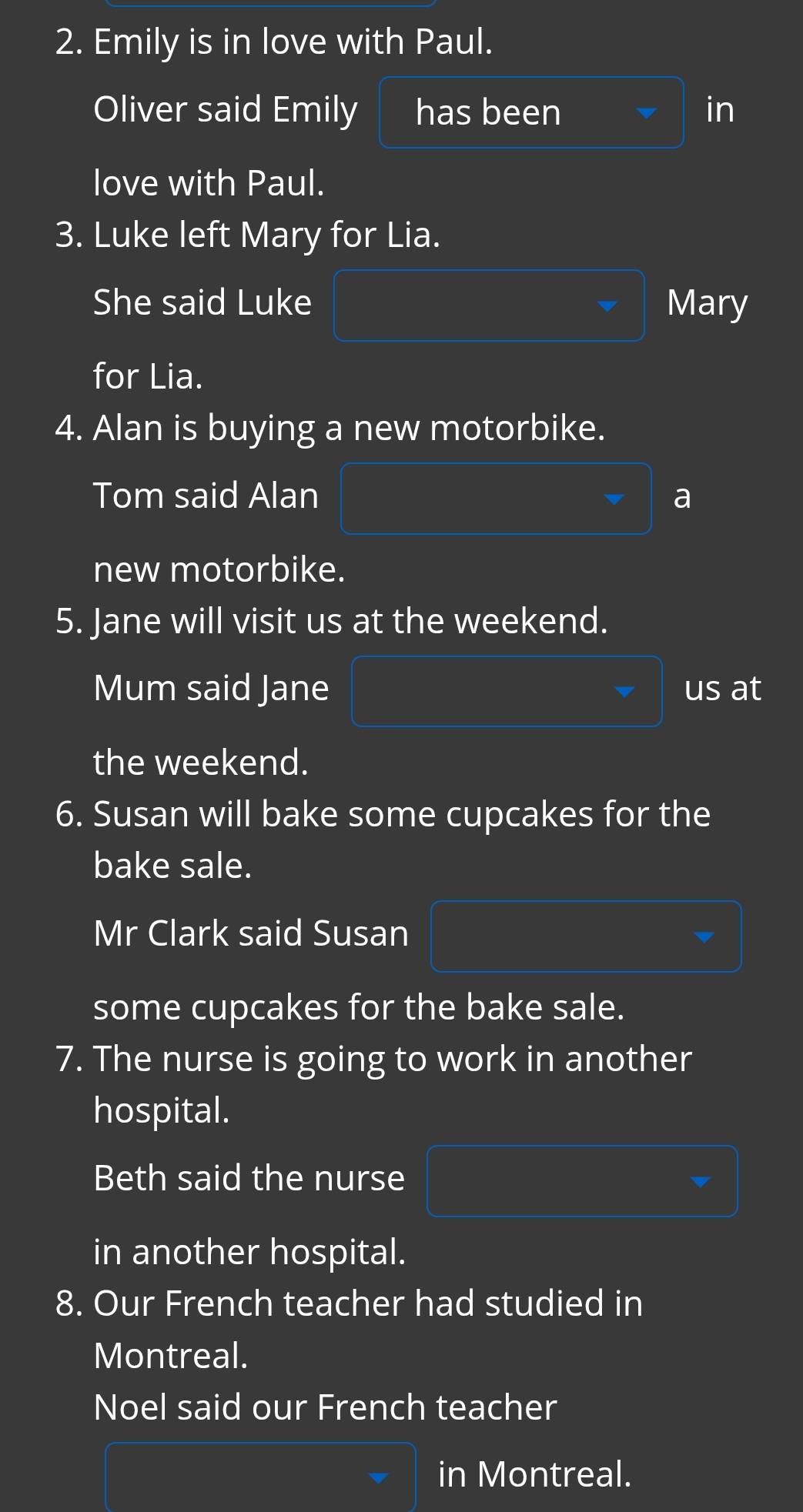Click the arrow icon in the dropdown before 'a new motorbike'
Screen dimensions: 803x1512
pyautogui.click(x=614, y=499)
